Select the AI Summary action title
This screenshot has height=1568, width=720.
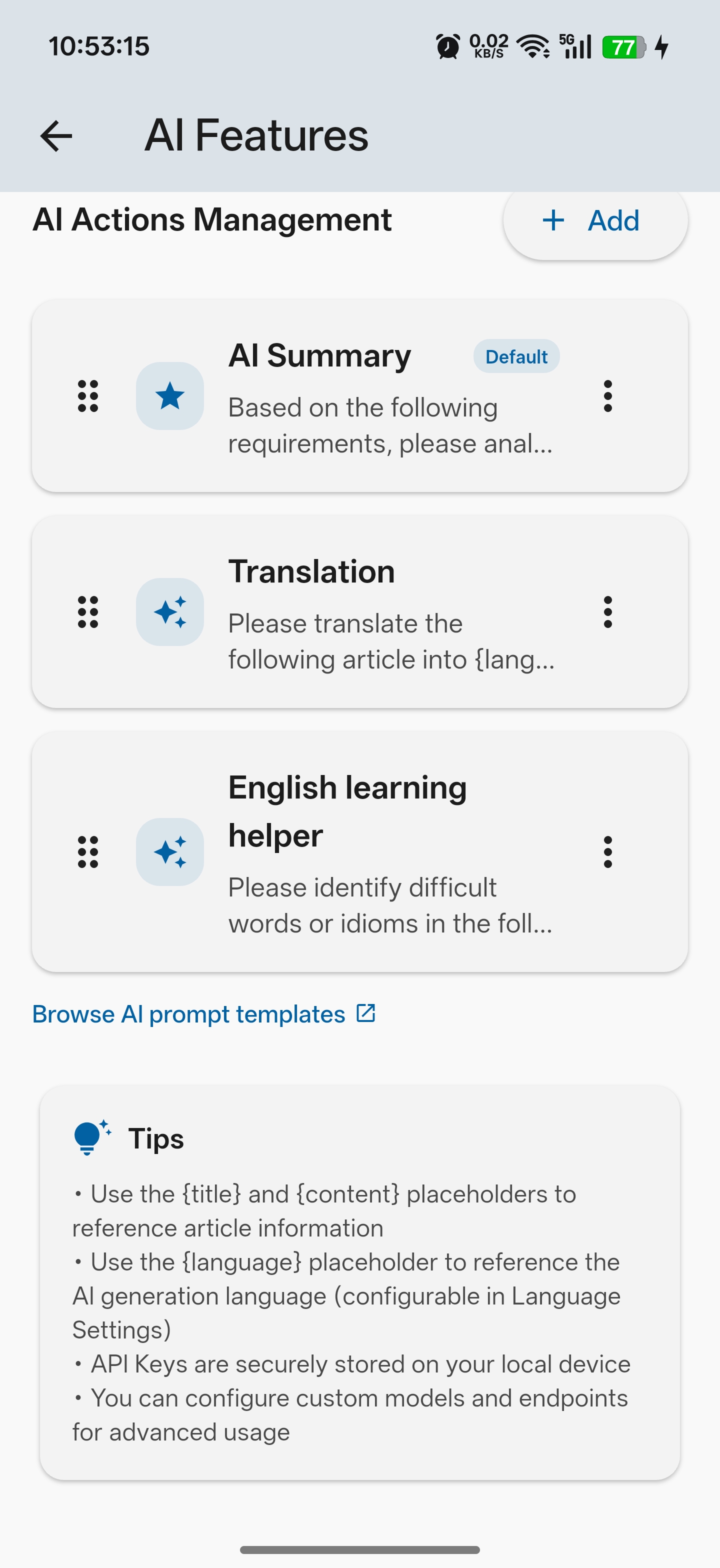click(x=319, y=355)
